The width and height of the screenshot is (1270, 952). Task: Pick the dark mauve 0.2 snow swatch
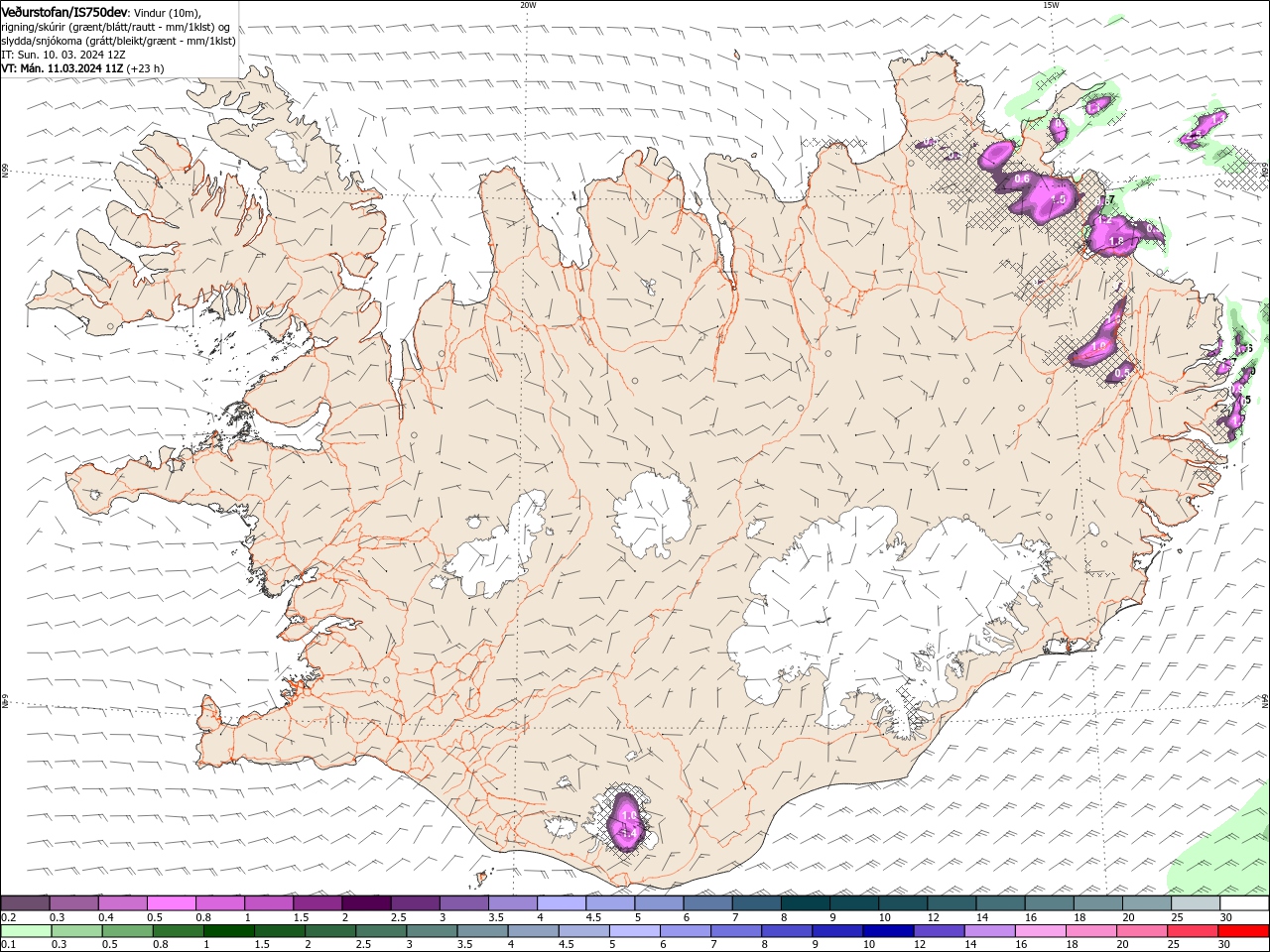point(25,903)
